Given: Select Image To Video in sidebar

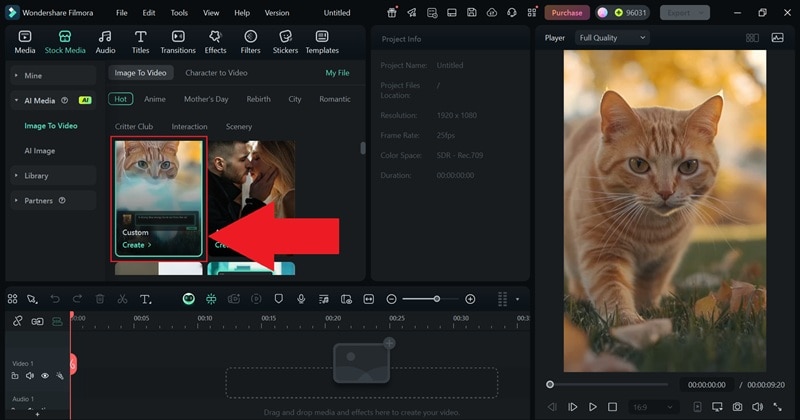Looking at the screenshot, I should coord(51,126).
